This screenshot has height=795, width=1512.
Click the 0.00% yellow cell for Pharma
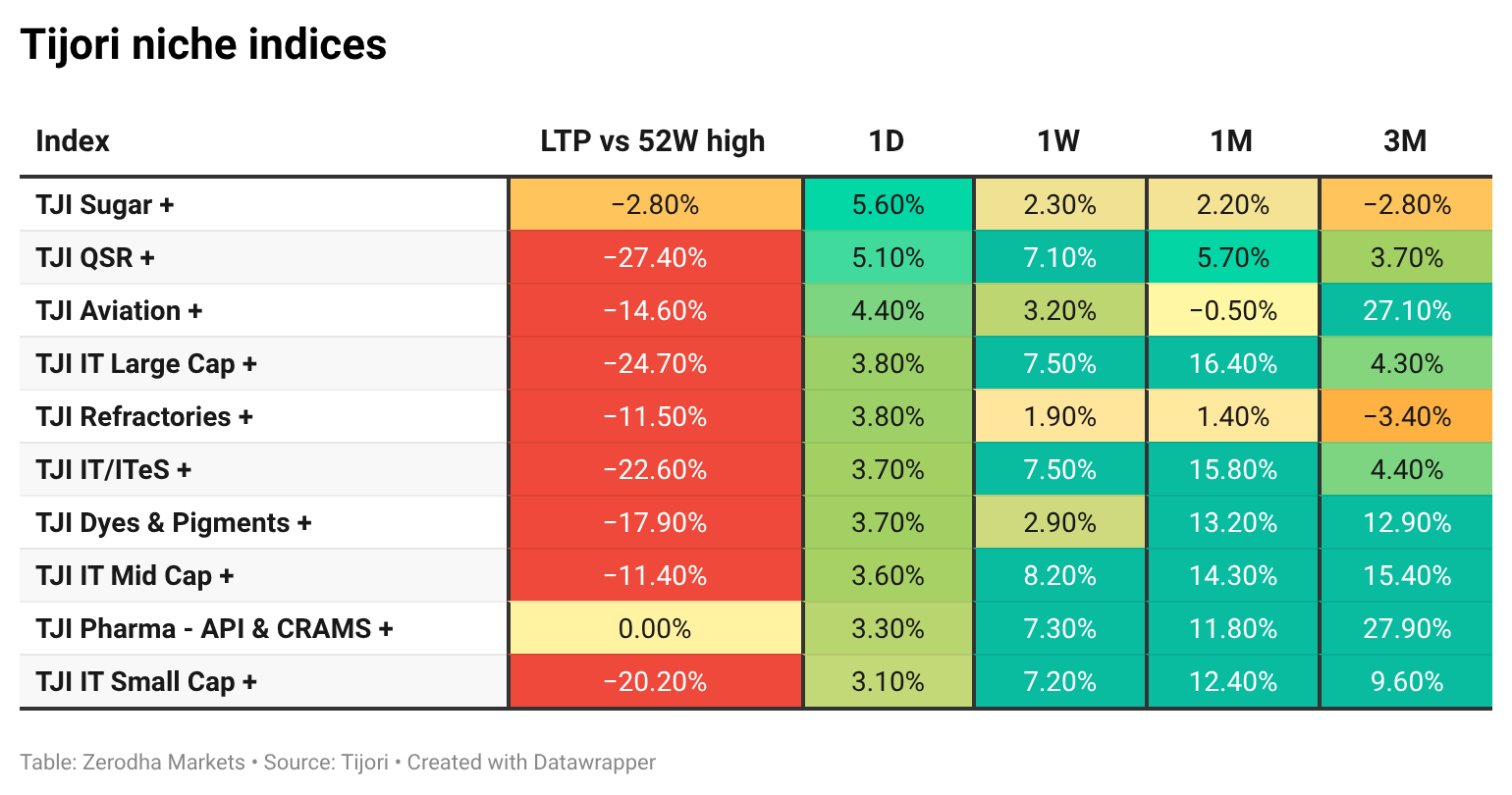coord(656,629)
